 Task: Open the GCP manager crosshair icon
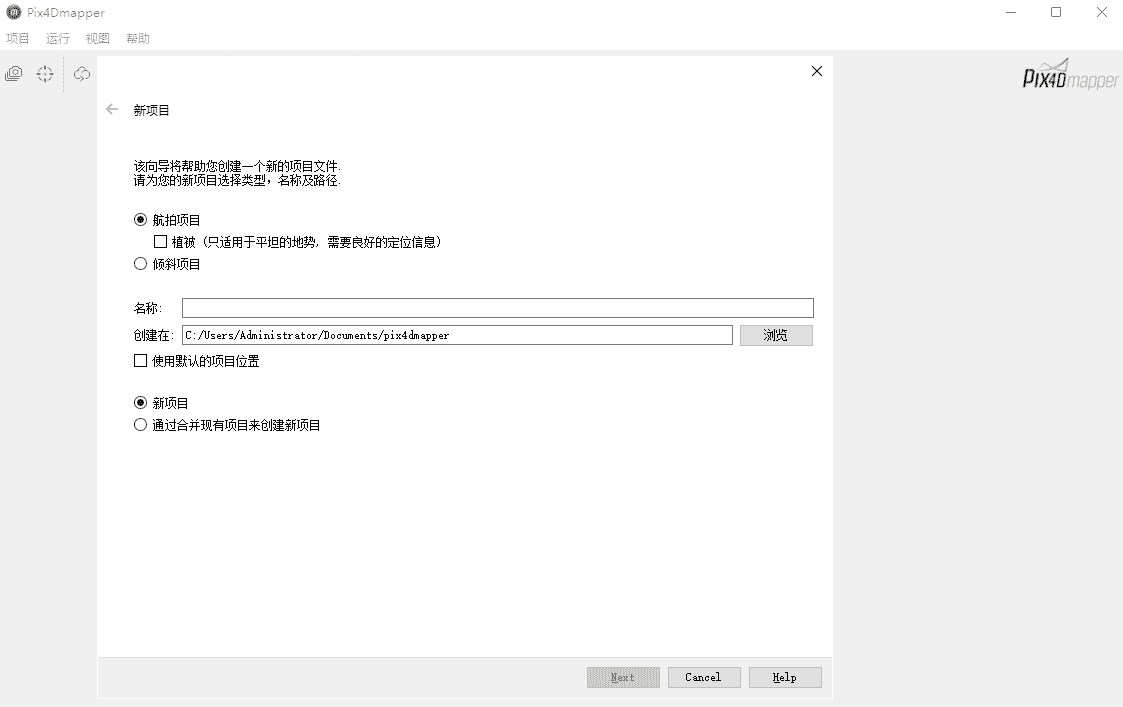pyautogui.click(x=45, y=74)
